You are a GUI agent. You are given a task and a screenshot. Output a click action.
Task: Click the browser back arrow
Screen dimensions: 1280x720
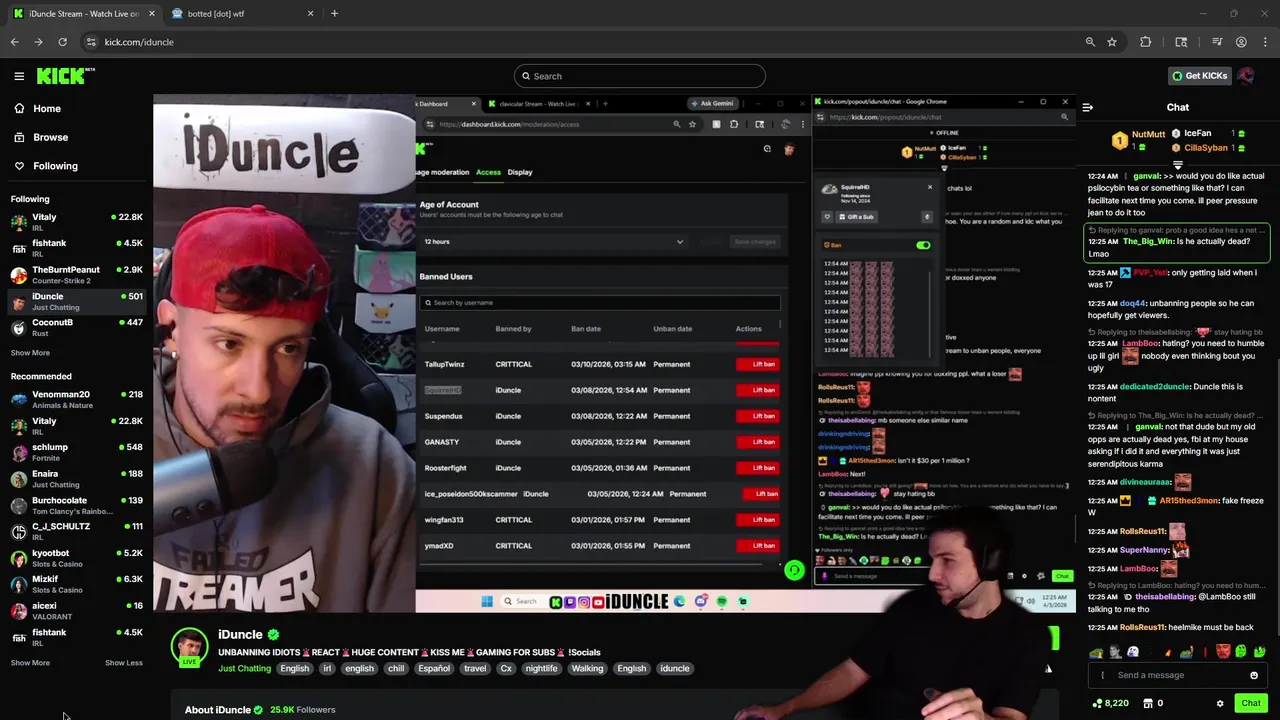click(15, 42)
